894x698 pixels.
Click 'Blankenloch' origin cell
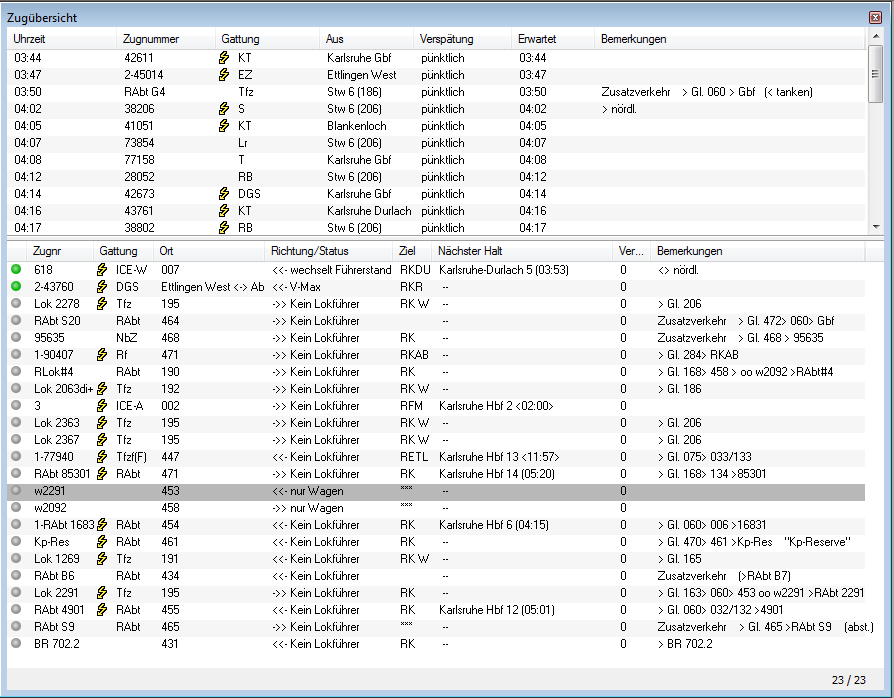pos(356,126)
